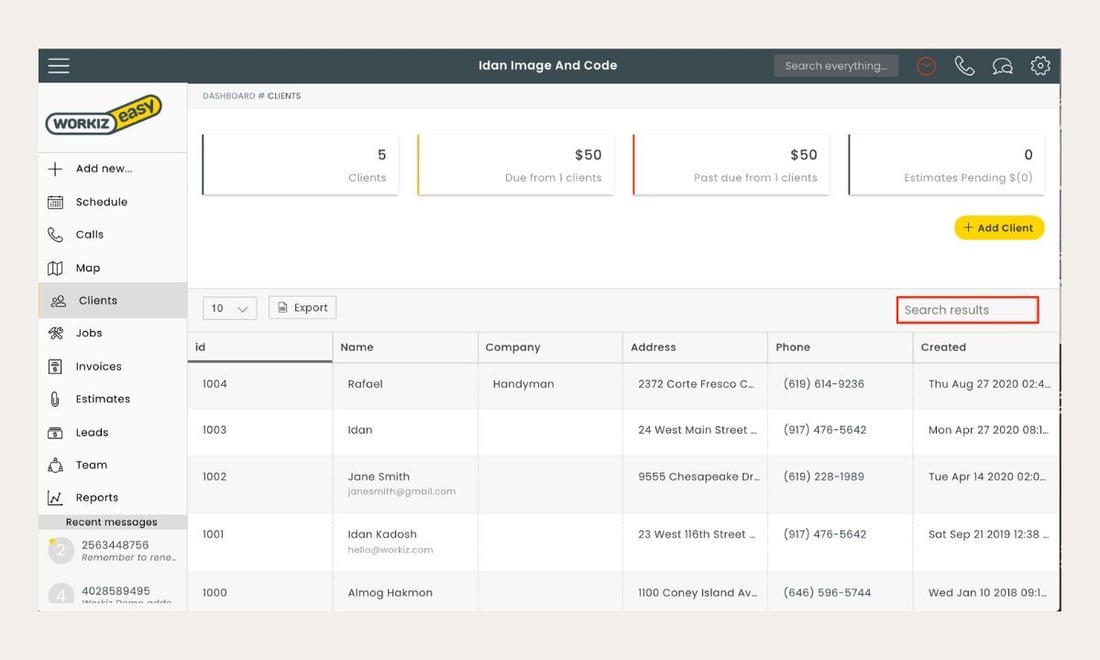Select client name Almog Hakmon
Viewport: 1100px width, 660px height.
390,593
